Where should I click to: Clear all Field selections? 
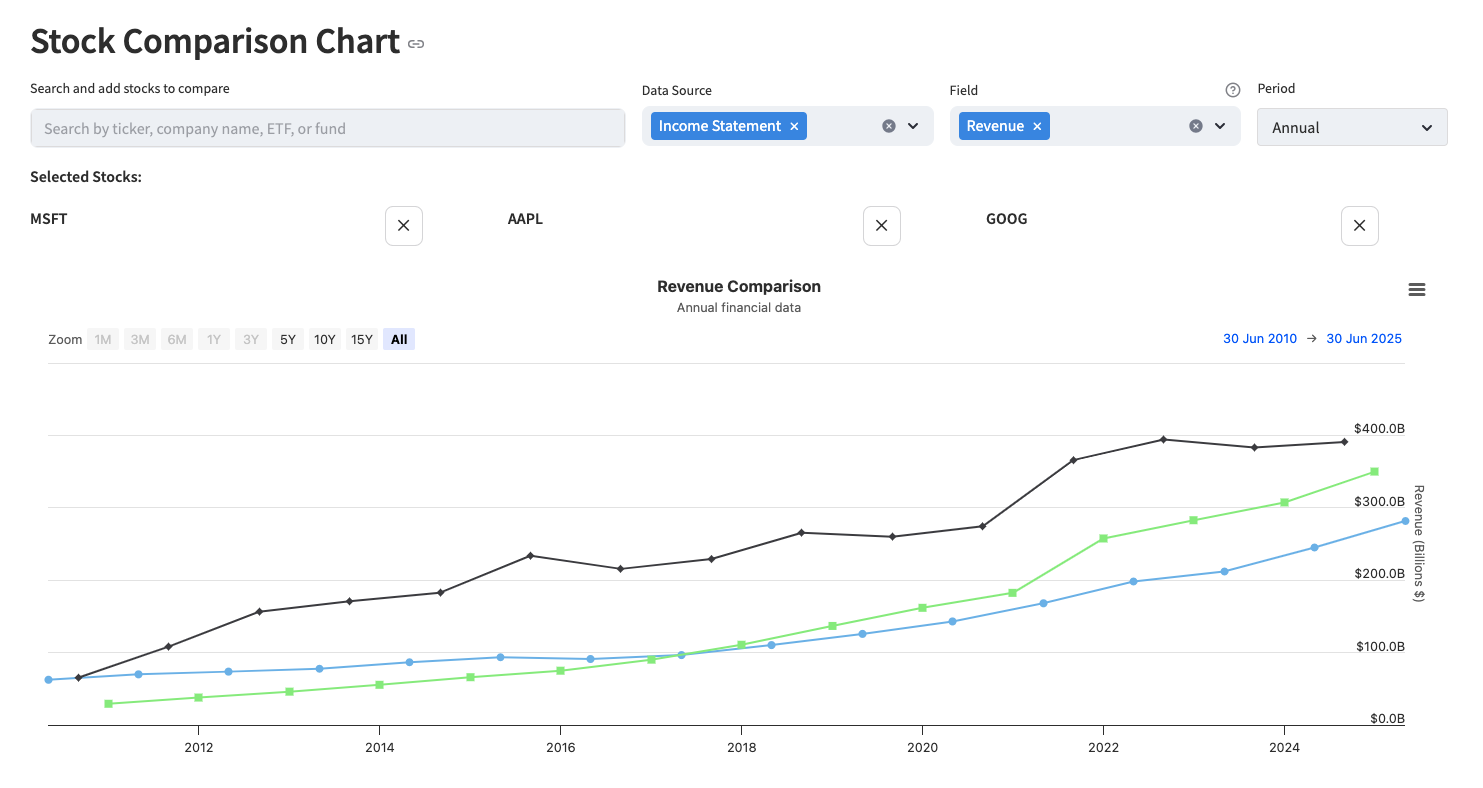[x=1195, y=126]
